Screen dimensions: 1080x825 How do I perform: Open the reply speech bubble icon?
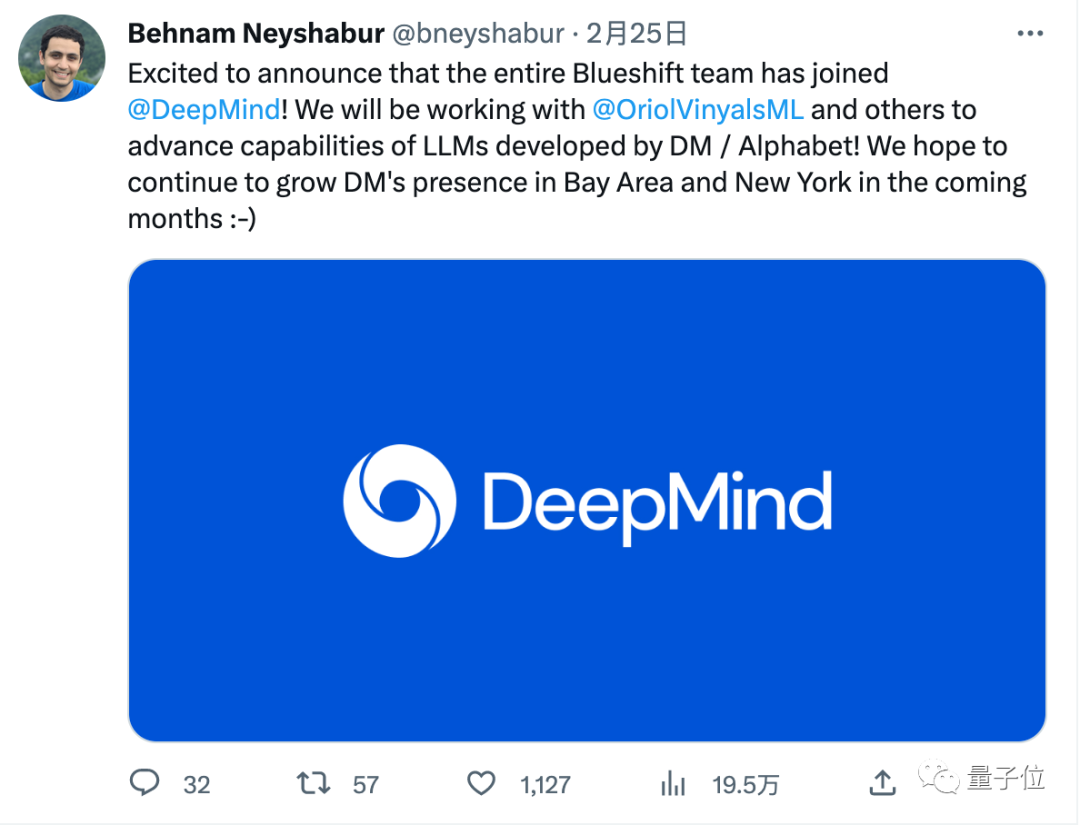[146, 783]
